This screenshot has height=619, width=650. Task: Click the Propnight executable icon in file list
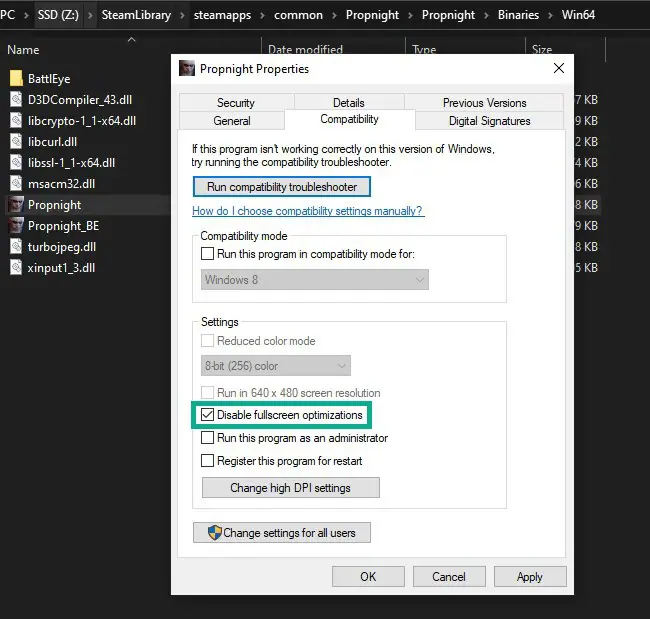[16, 204]
